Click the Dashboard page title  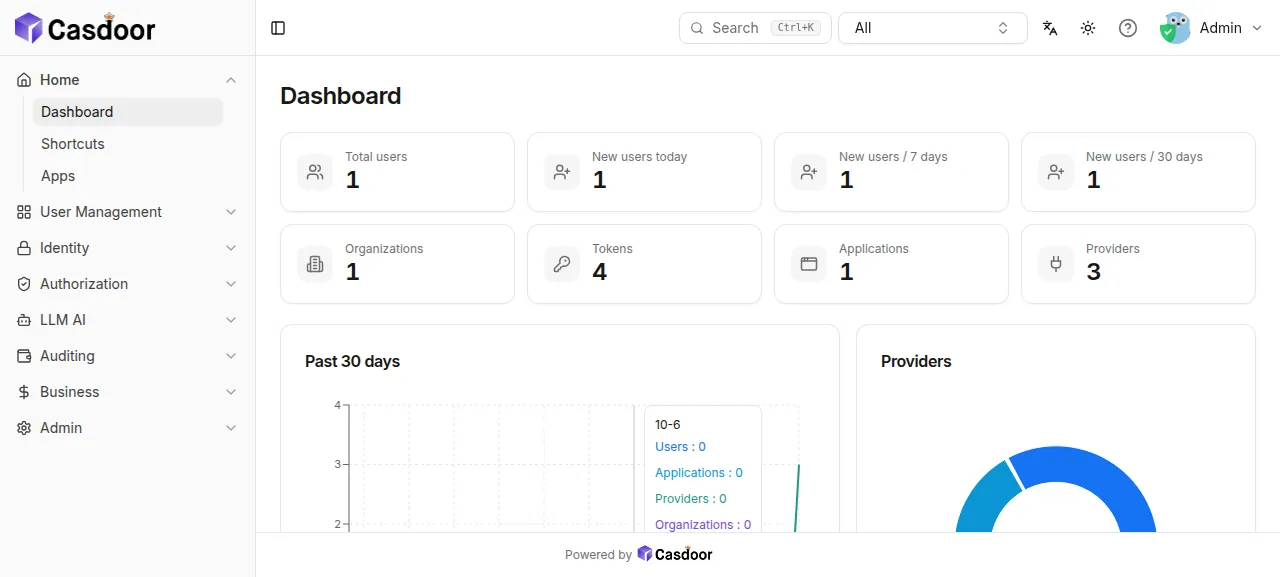(341, 96)
